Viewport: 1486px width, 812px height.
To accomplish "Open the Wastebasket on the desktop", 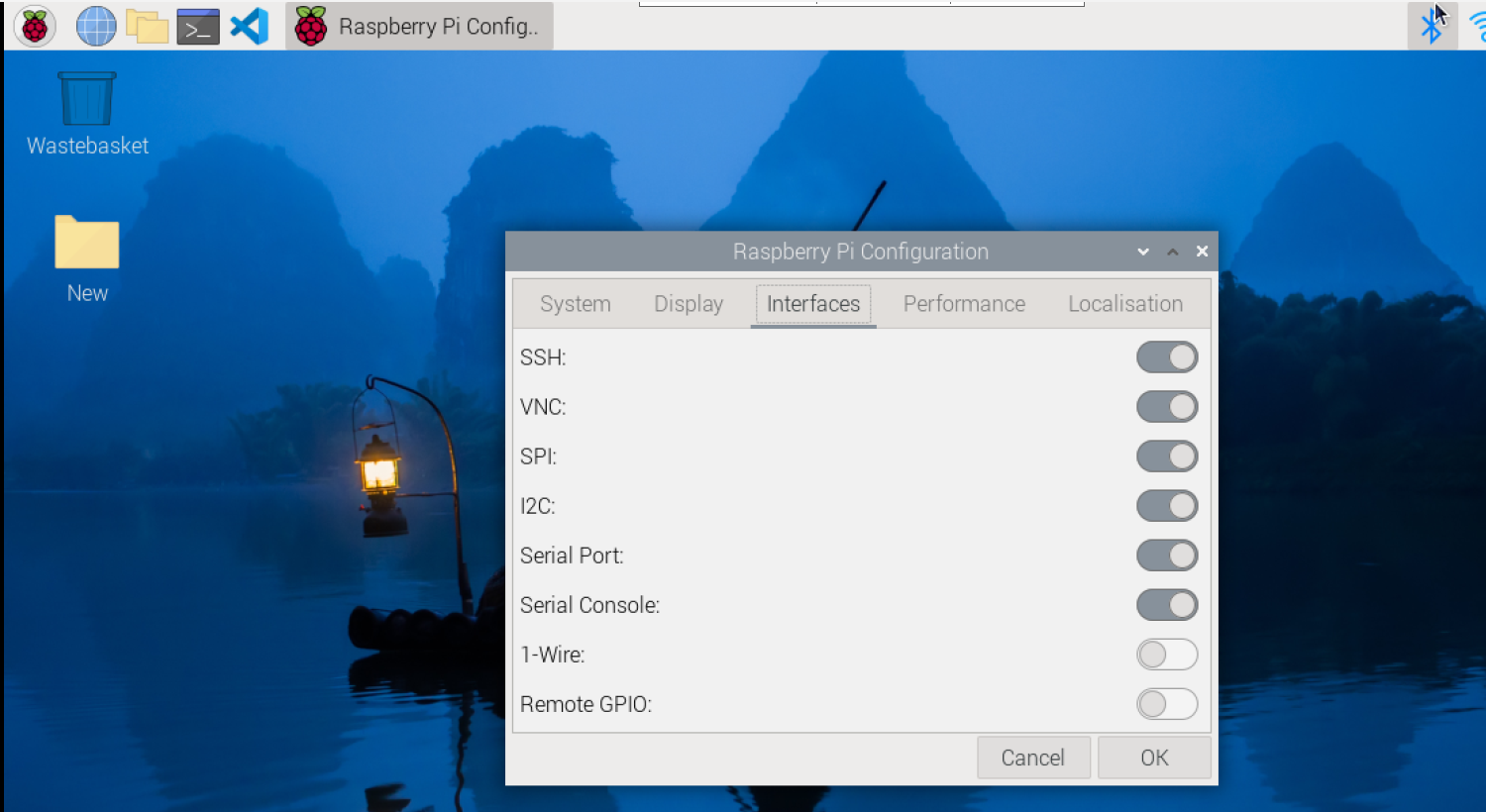I will pyautogui.click(x=86, y=99).
